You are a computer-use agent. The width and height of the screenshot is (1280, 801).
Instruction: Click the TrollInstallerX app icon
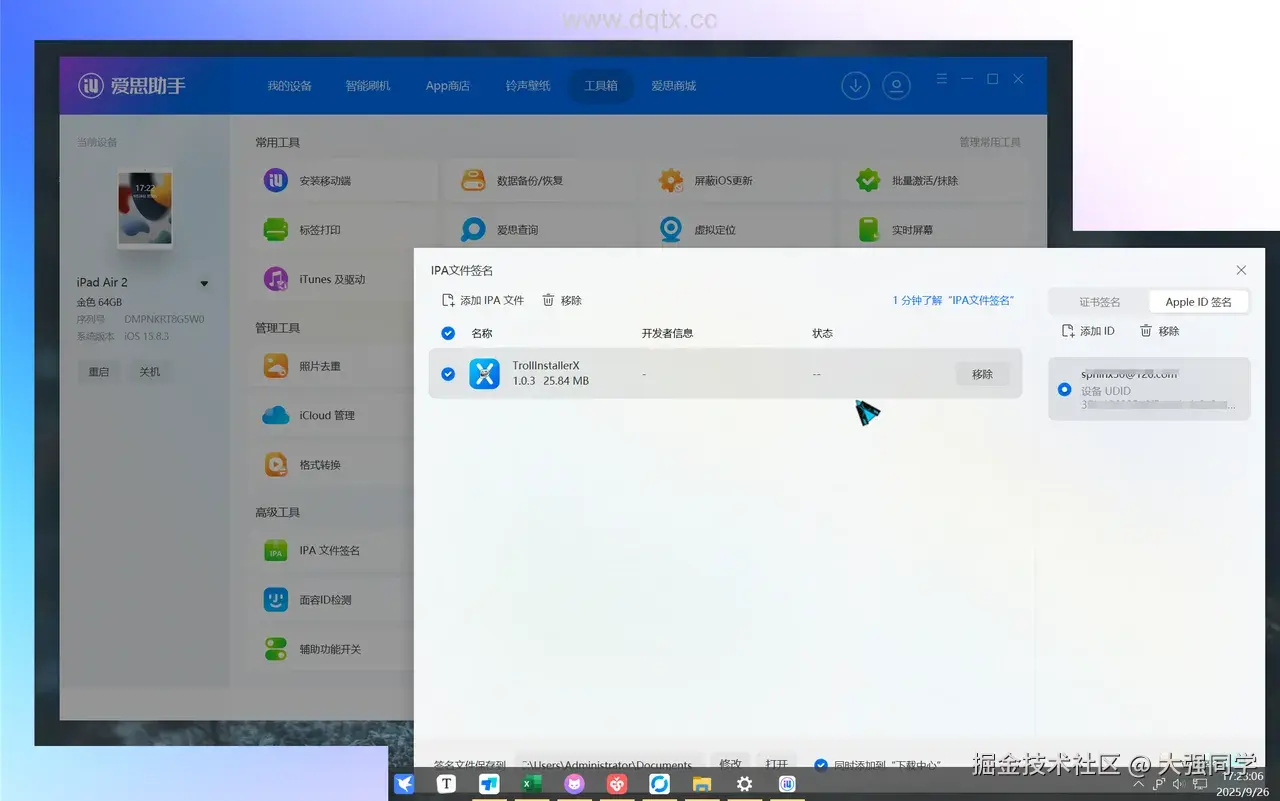(485, 374)
